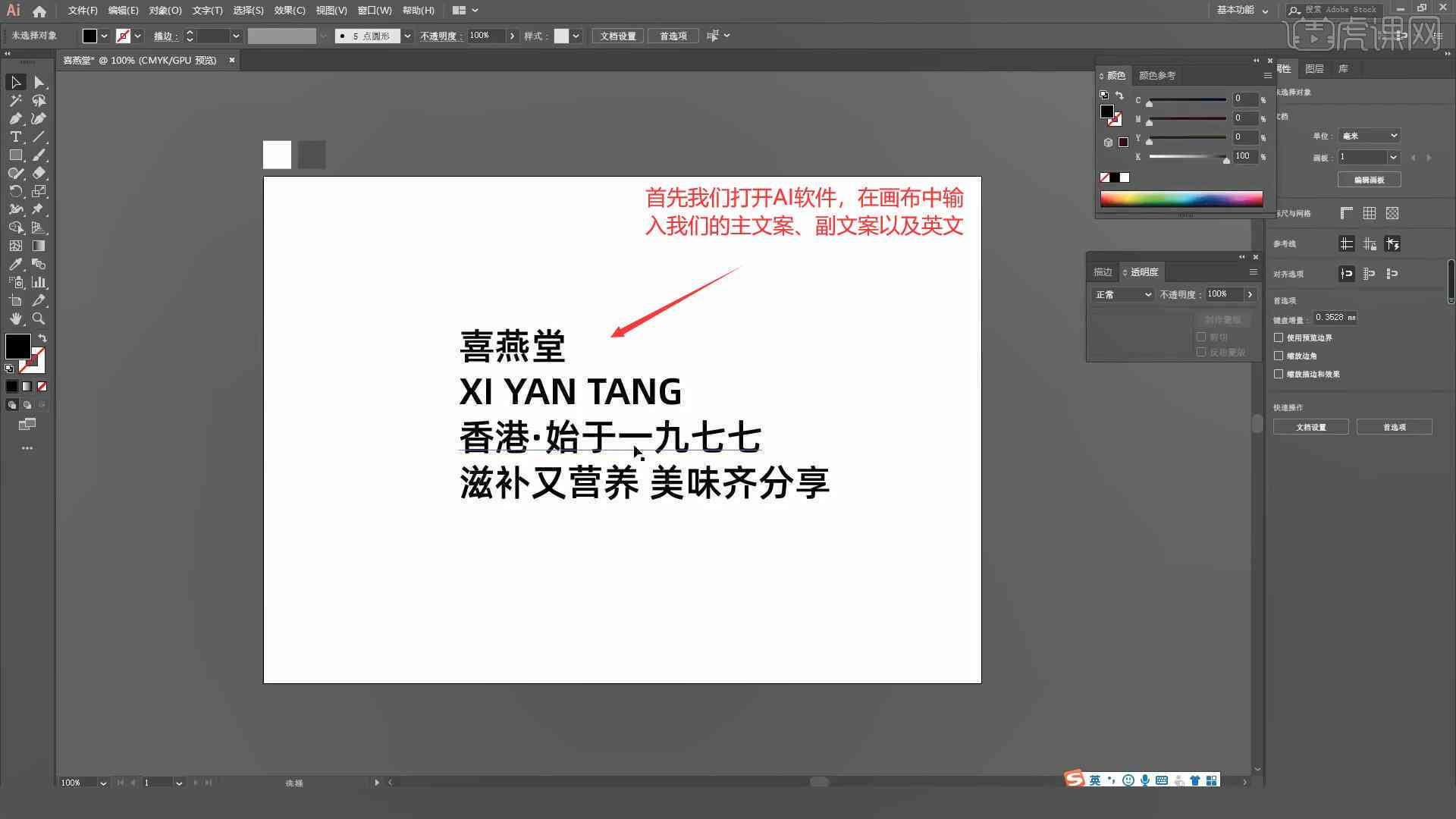The height and width of the screenshot is (819, 1456).
Task: Open 效果(C) menu in menu bar
Action: 286,10
